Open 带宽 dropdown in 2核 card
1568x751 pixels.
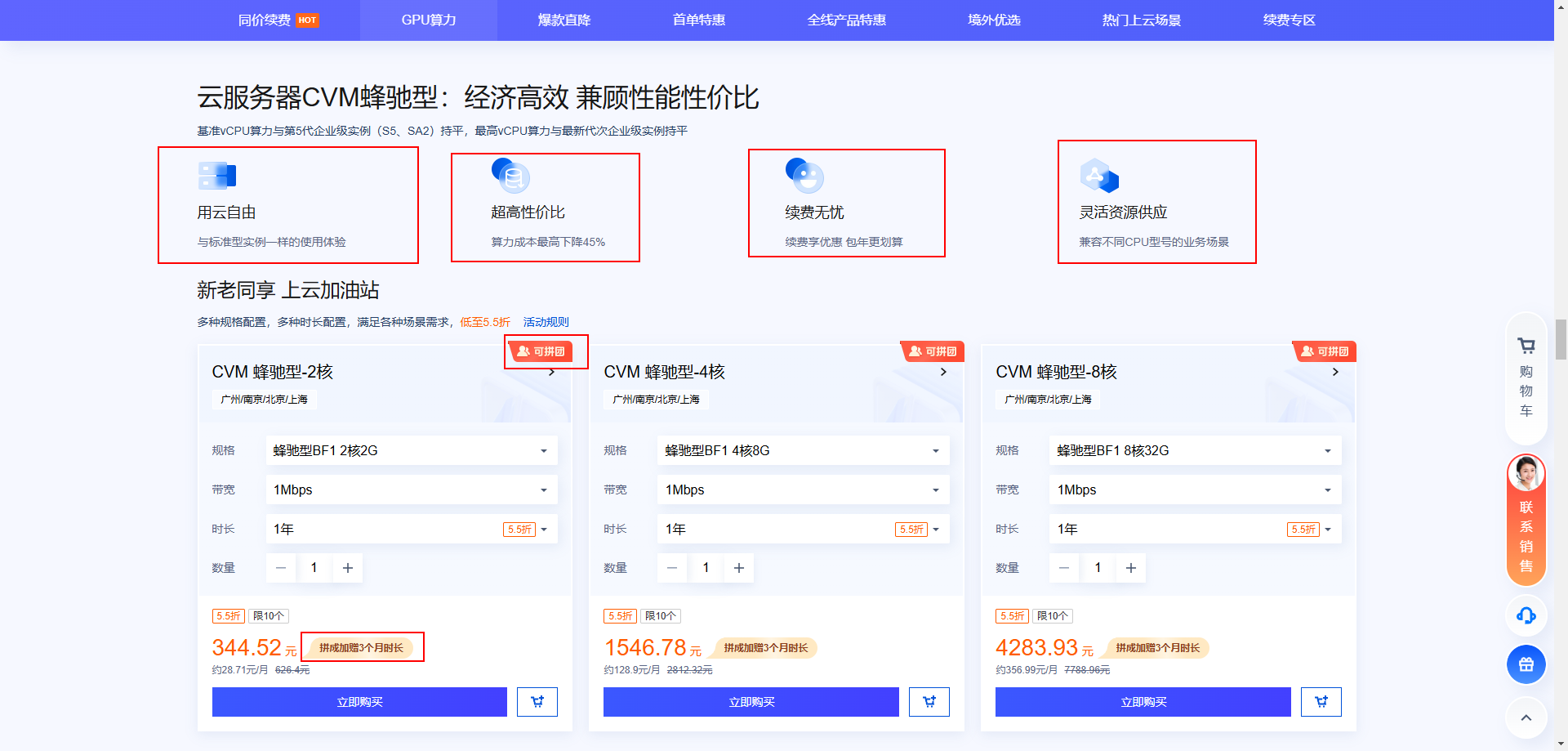pyautogui.click(x=412, y=489)
